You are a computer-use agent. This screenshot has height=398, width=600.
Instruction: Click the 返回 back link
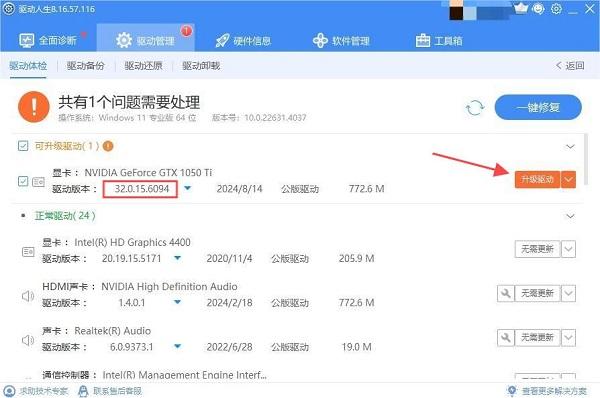pos(570,66)
